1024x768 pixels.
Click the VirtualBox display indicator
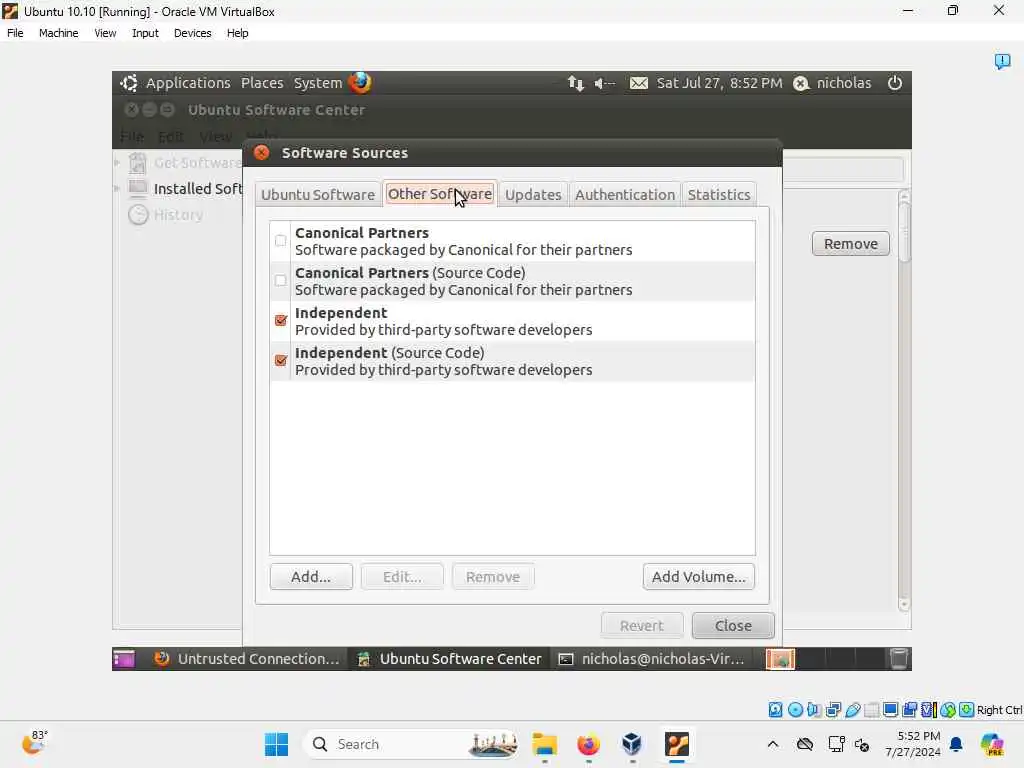[x=890, y=710]
